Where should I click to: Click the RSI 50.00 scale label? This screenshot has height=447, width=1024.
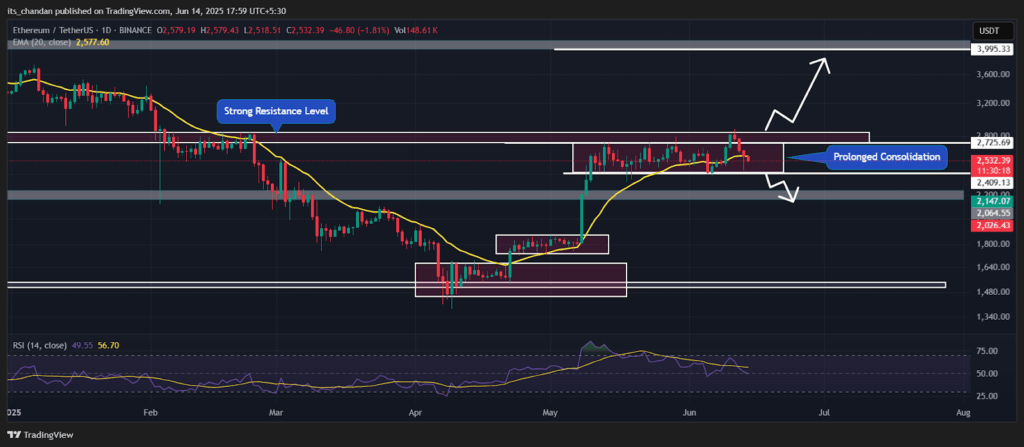(989, 374)
